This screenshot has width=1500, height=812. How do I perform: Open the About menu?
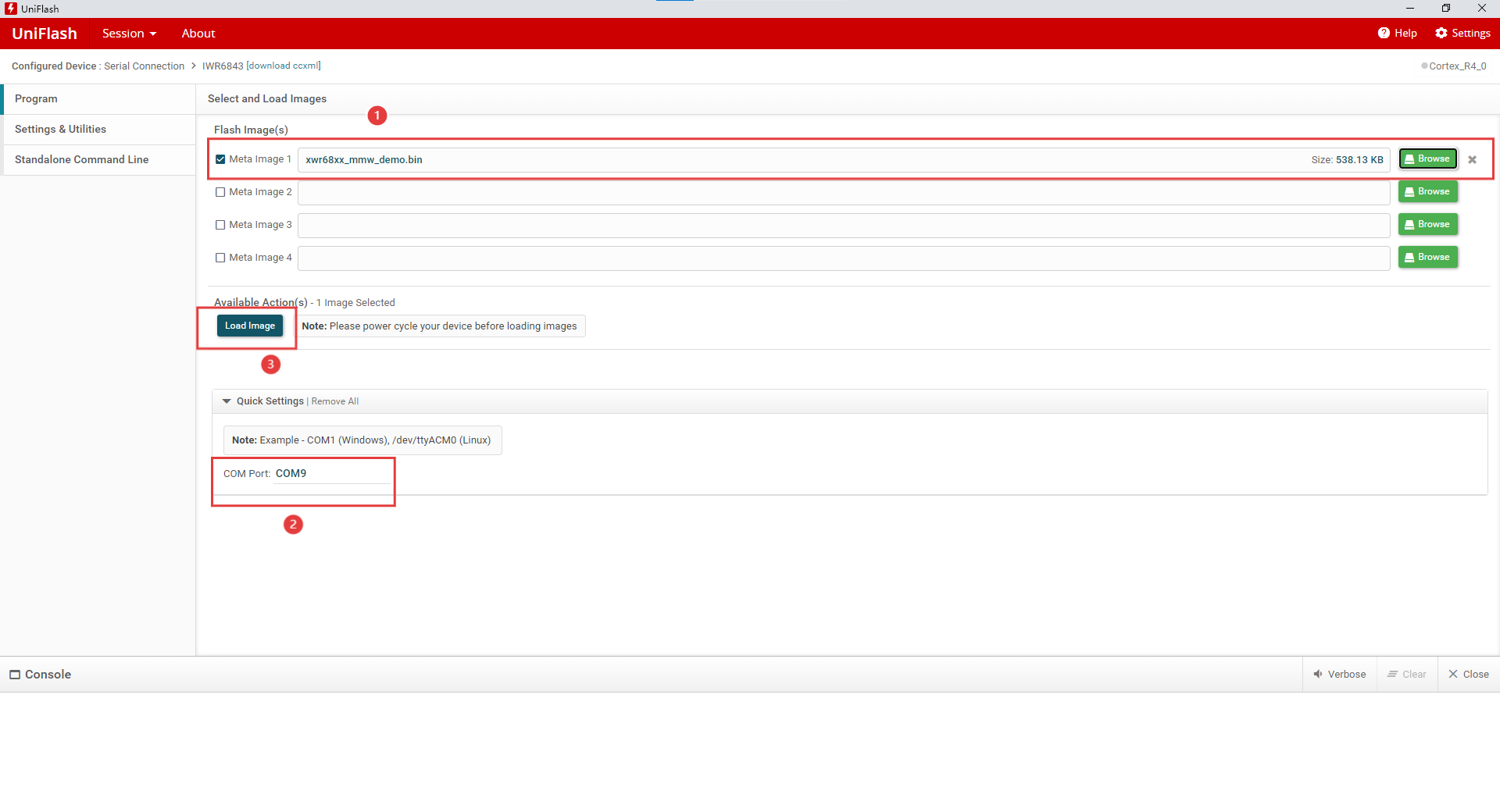[198, 34]
